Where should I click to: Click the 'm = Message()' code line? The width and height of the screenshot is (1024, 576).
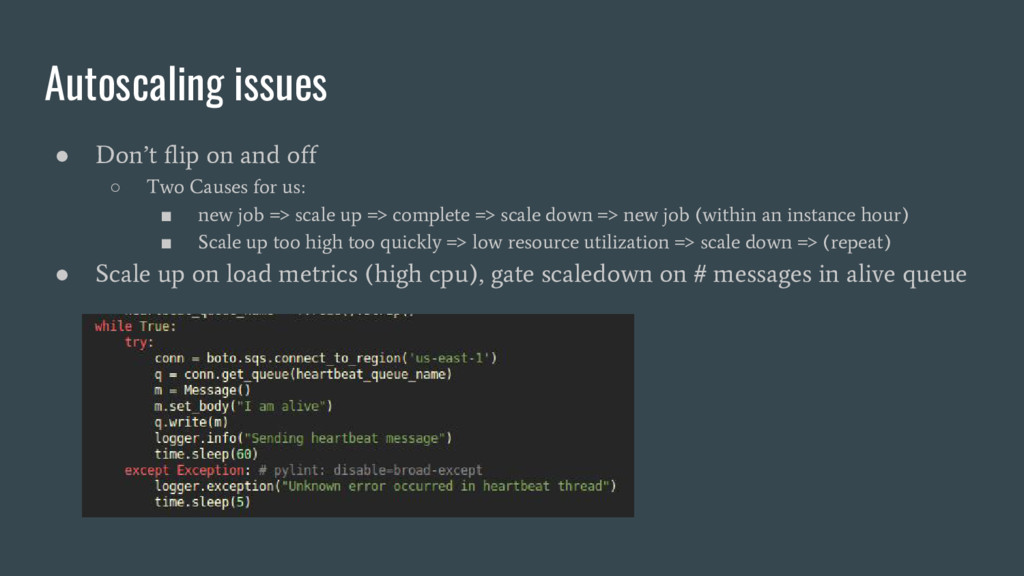click(x=202, y=390)
